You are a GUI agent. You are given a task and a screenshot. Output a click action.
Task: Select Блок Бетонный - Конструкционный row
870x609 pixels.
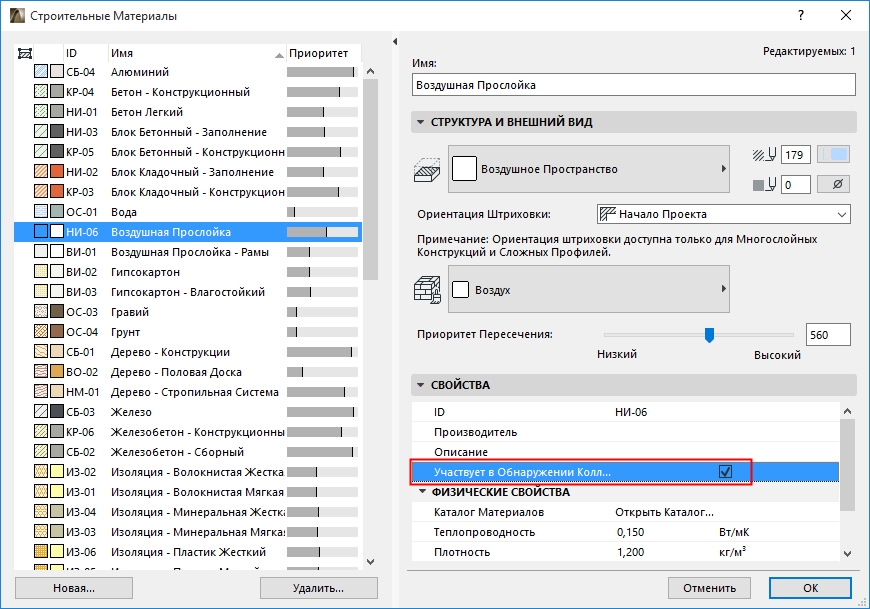click(x=188, y=151)
